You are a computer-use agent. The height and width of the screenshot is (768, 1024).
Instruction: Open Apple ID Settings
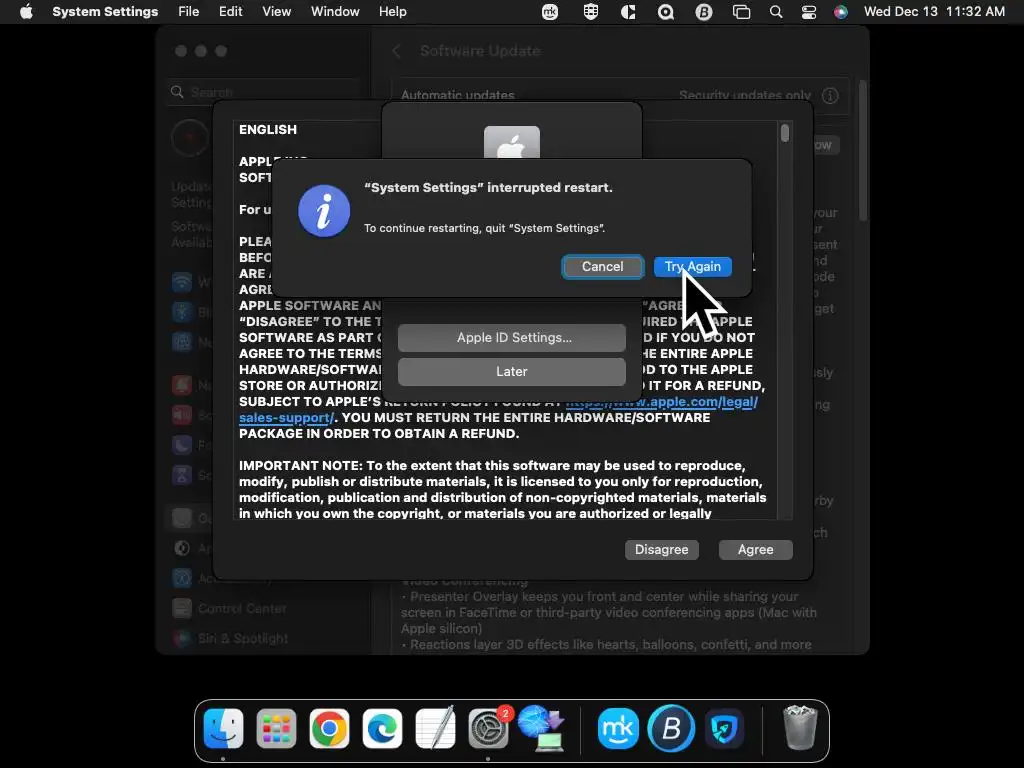point(511,338)
